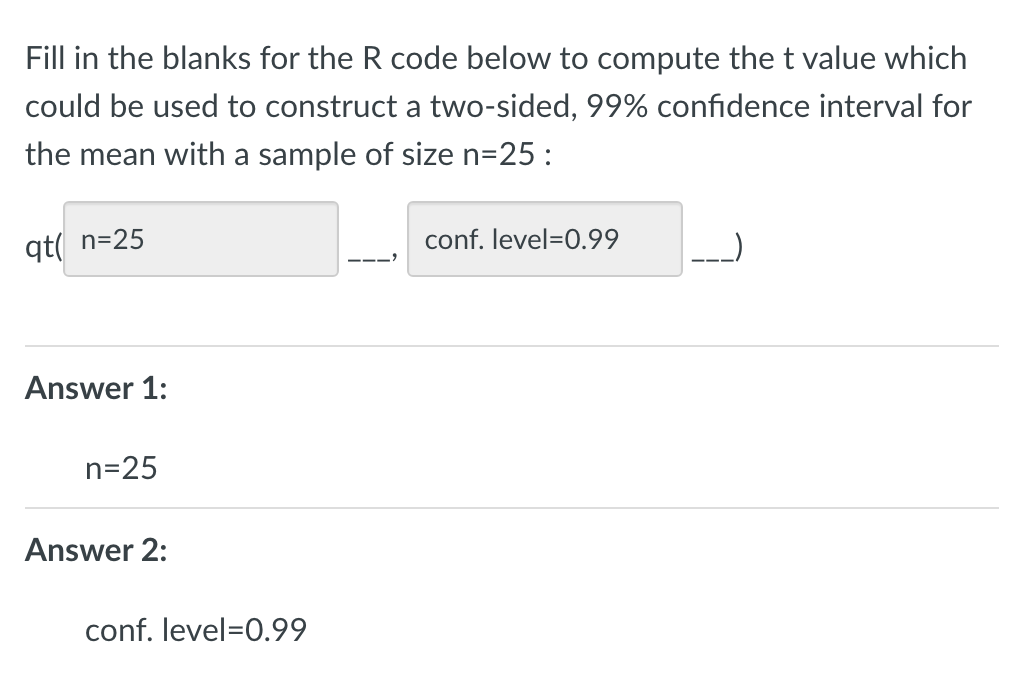Viewport: 1023px width, 697px height.
Task: Select the conf. level=0.99 answer blank
Action: 544,239
